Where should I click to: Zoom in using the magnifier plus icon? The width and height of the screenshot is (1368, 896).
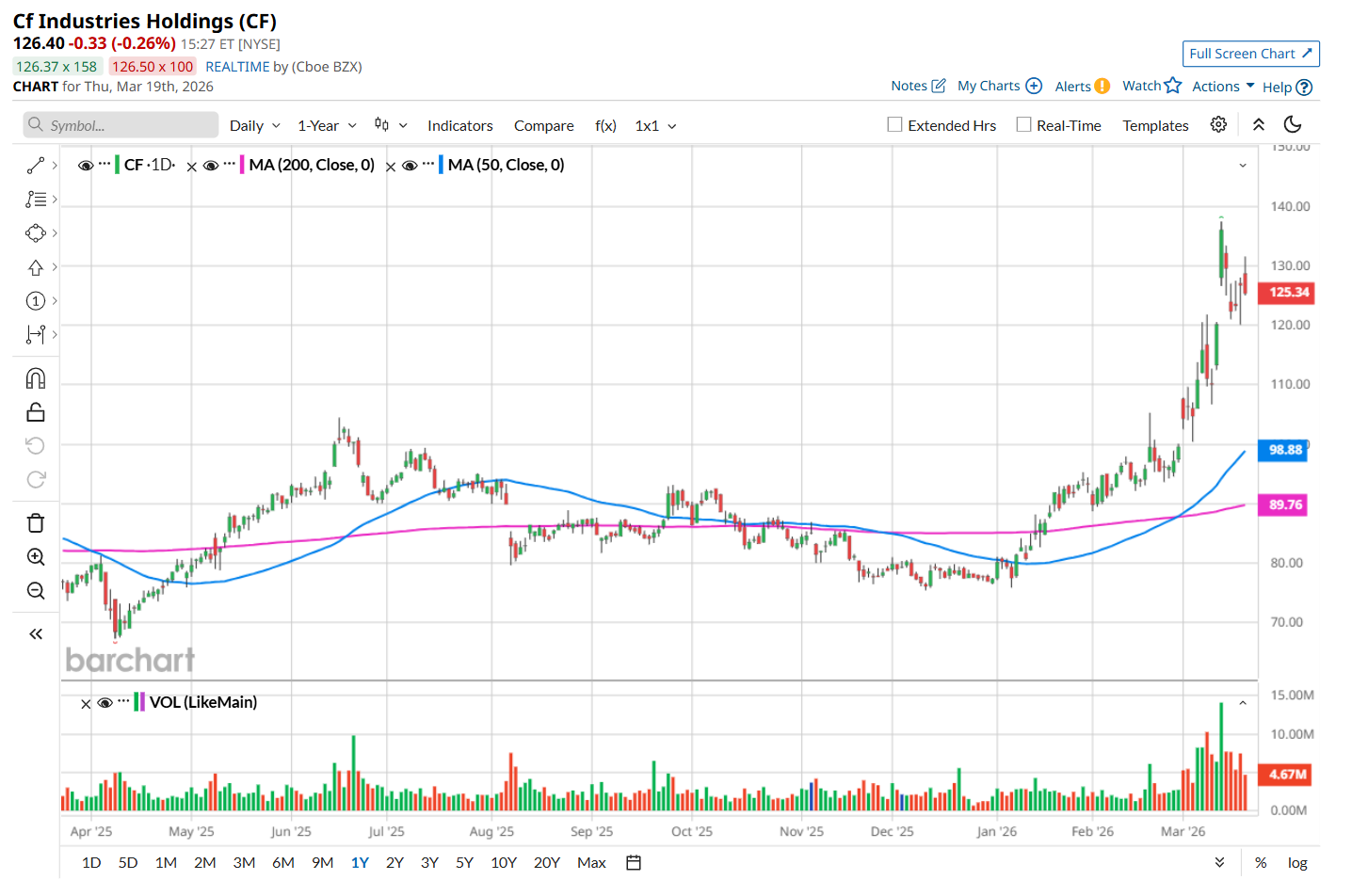point(36,557)
